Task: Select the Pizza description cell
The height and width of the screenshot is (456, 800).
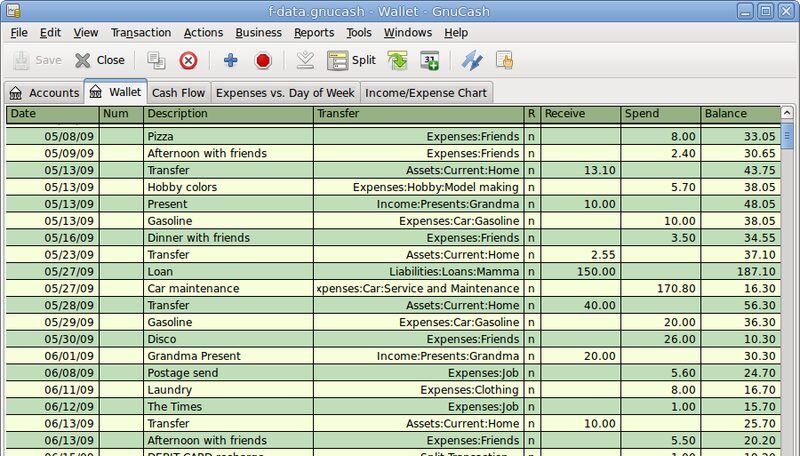Action: 229,136
